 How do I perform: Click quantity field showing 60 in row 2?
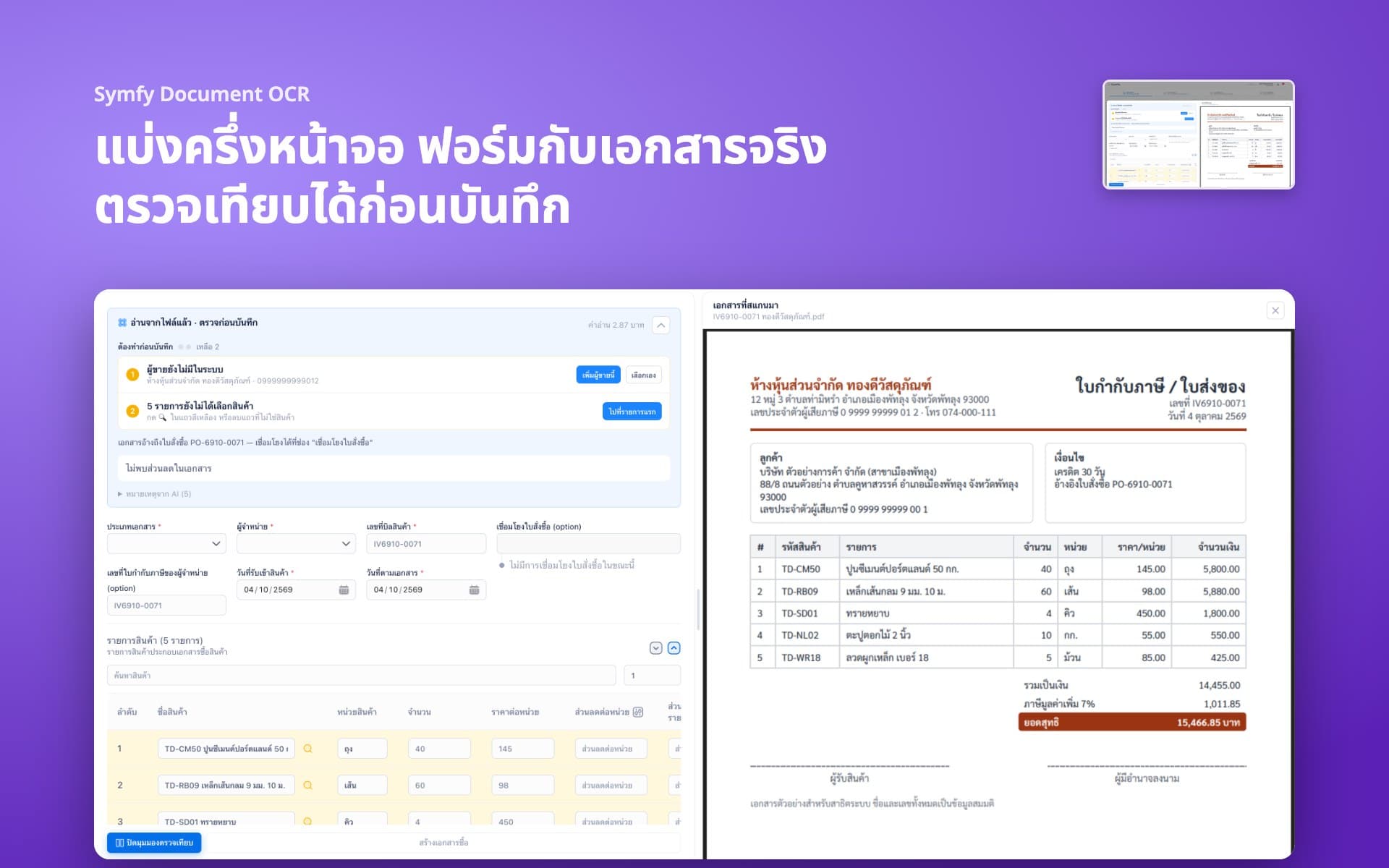click(439, 785)
